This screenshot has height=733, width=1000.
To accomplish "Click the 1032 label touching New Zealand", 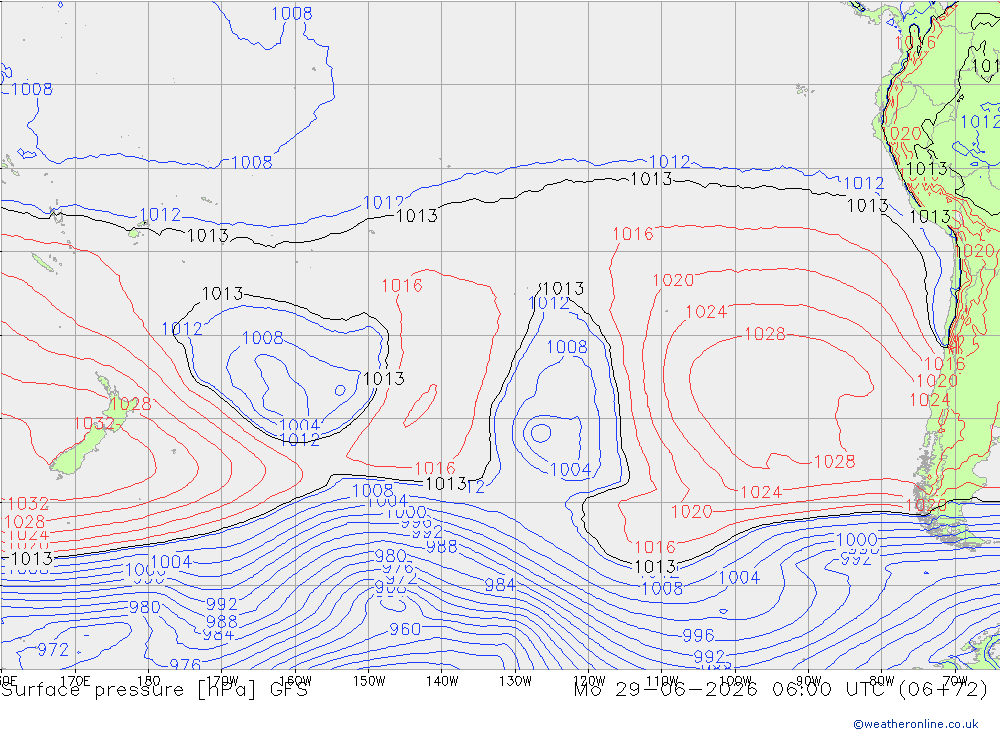I will 94,424.
